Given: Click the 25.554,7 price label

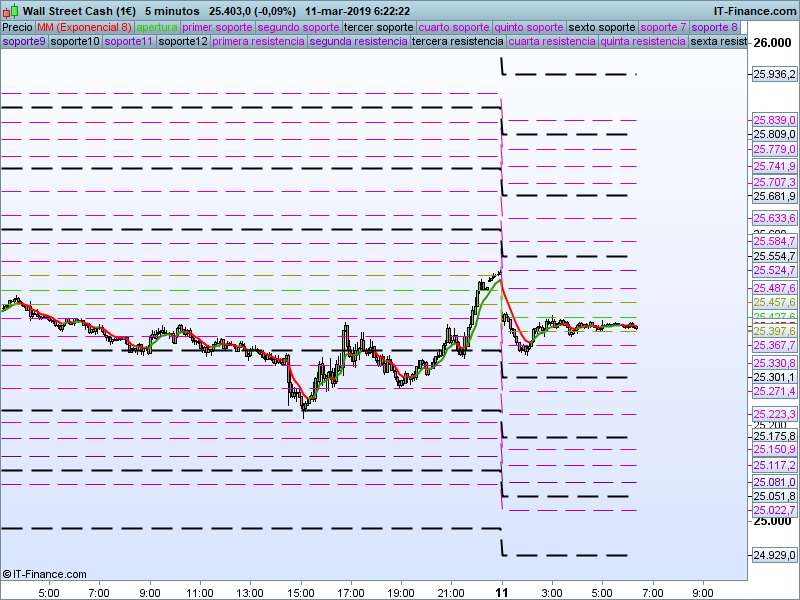Looking at the screenshot, I should pos(774,256).
